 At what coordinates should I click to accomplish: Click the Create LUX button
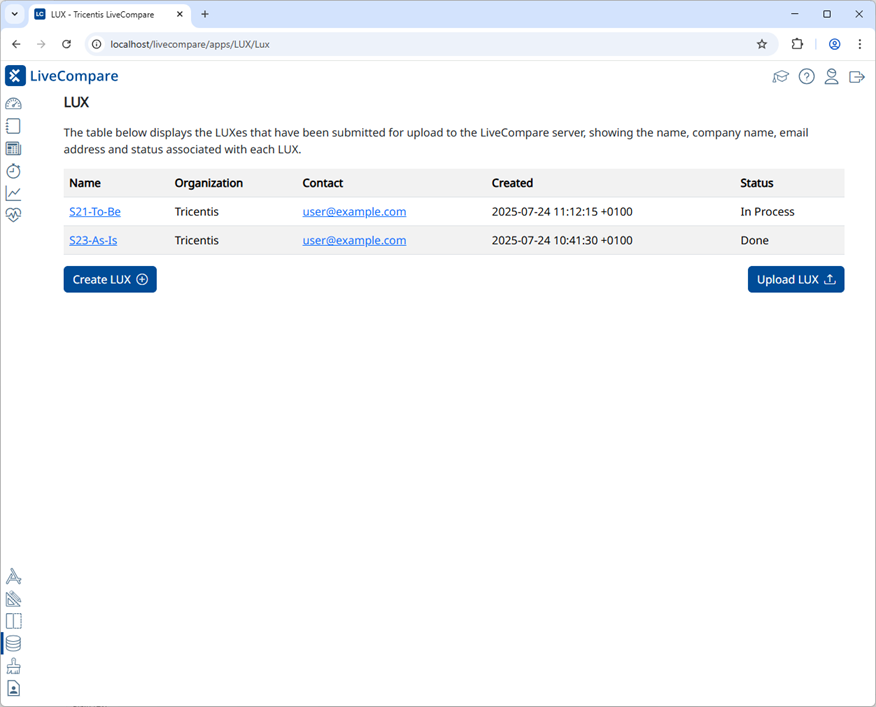(x=110, y=280)
